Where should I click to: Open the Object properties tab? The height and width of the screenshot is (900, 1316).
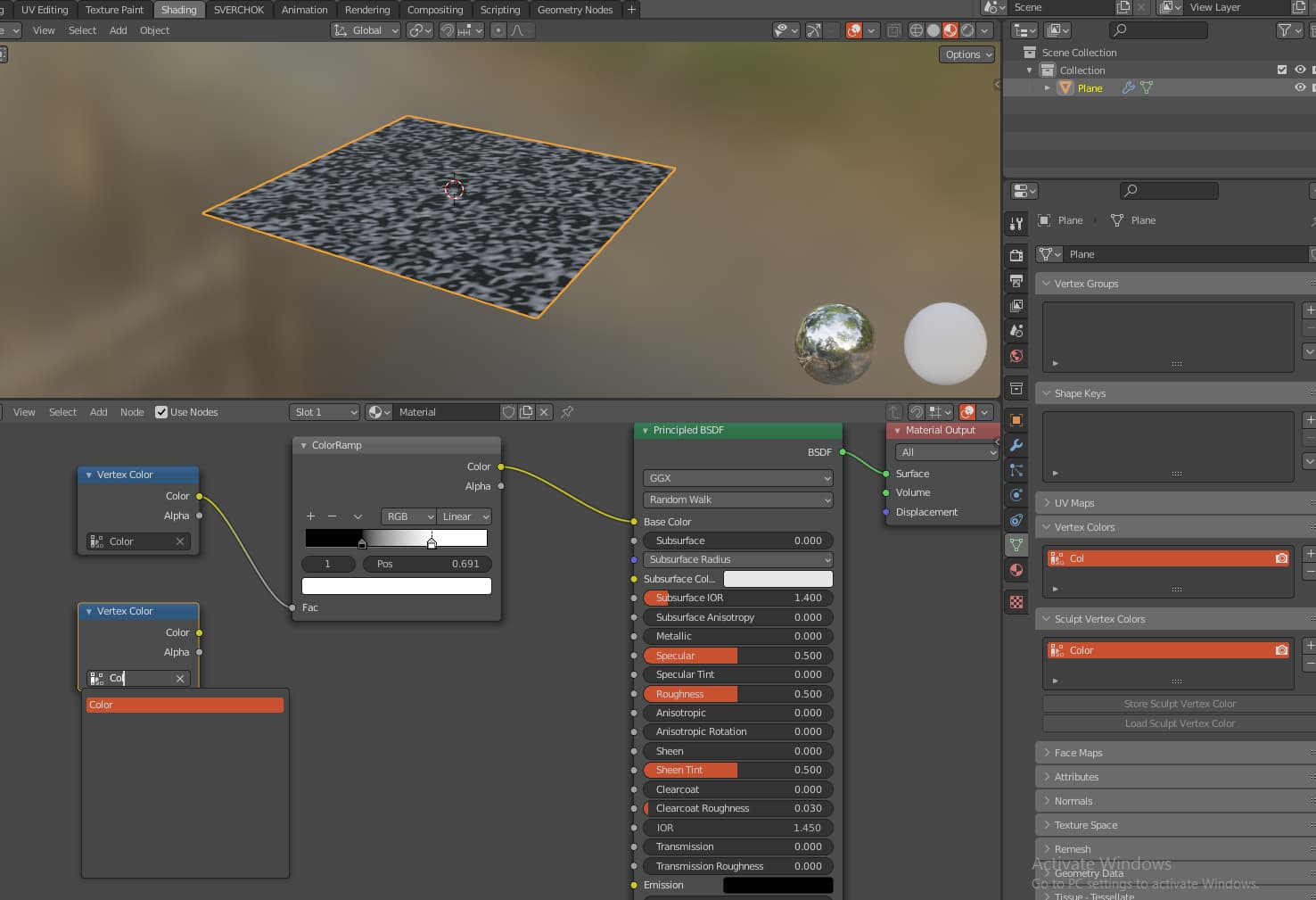click(1016, 420)
